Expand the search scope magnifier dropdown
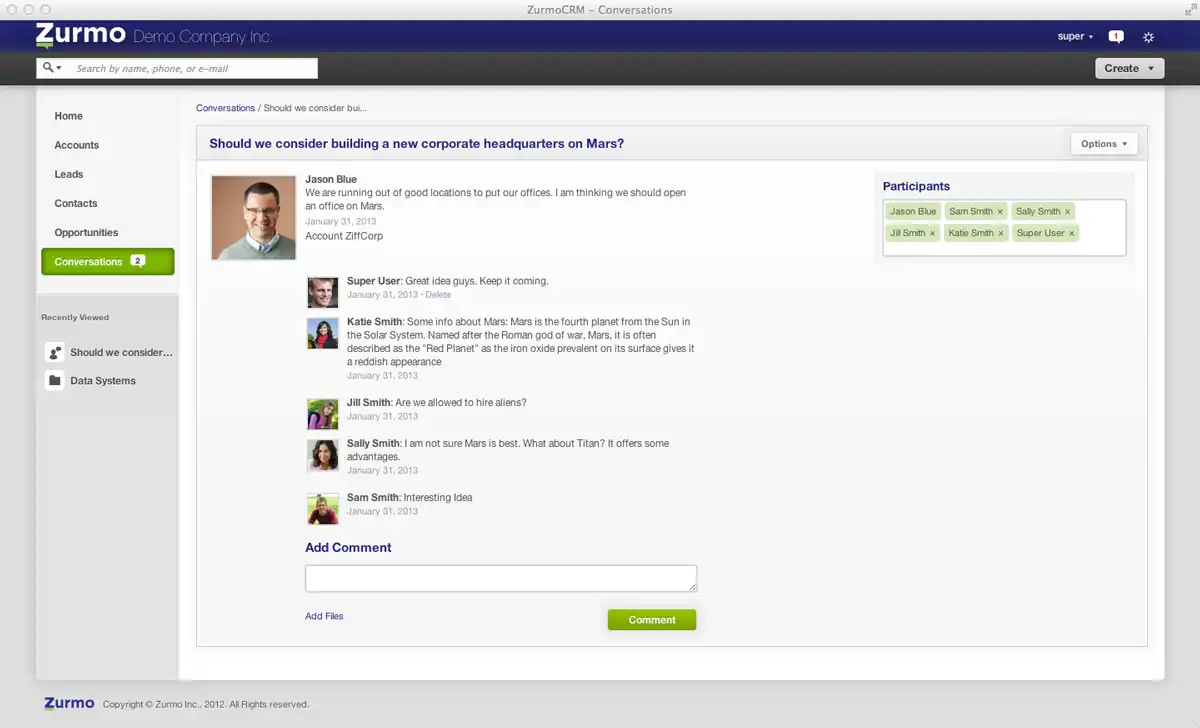 52,68
